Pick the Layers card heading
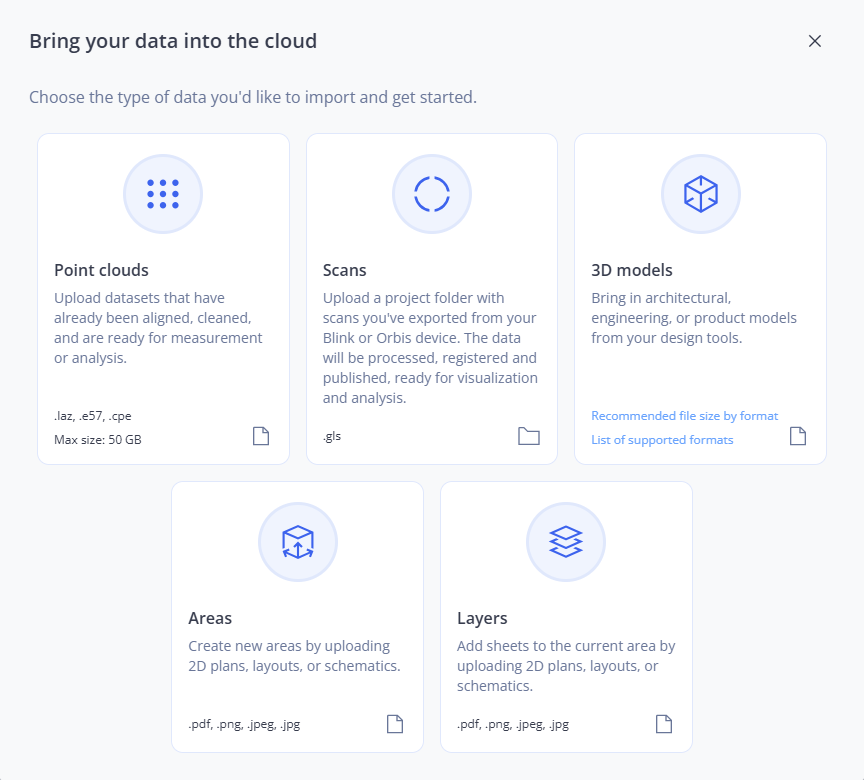This screenshot has height=780, width=864. pyautogui.click(x=482, y=618)
